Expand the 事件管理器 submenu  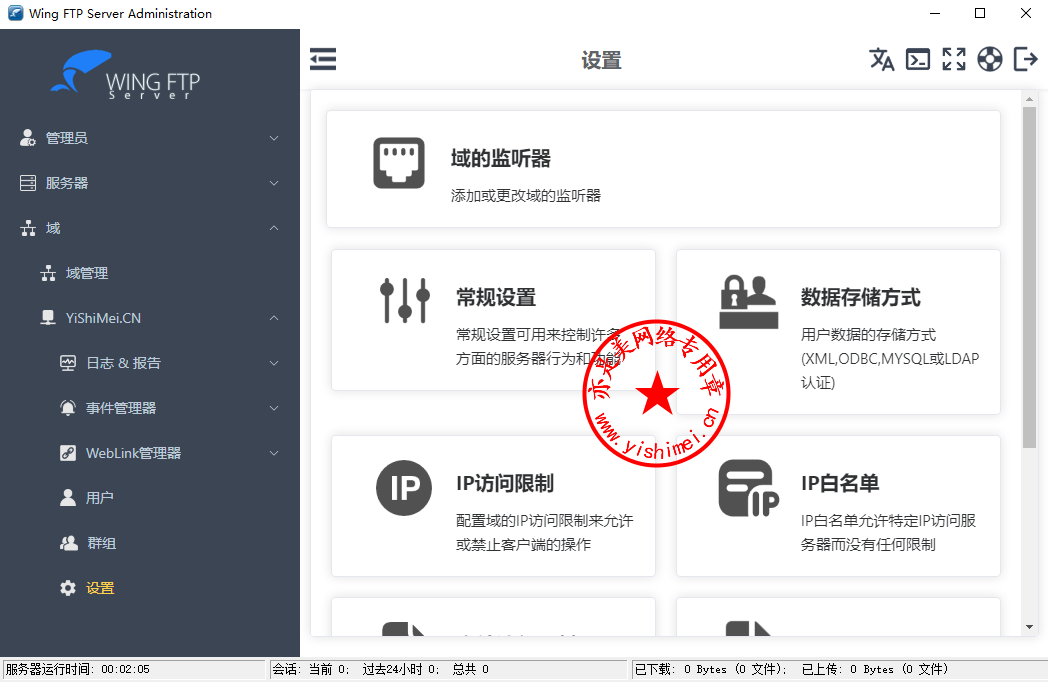pos(274,408)
